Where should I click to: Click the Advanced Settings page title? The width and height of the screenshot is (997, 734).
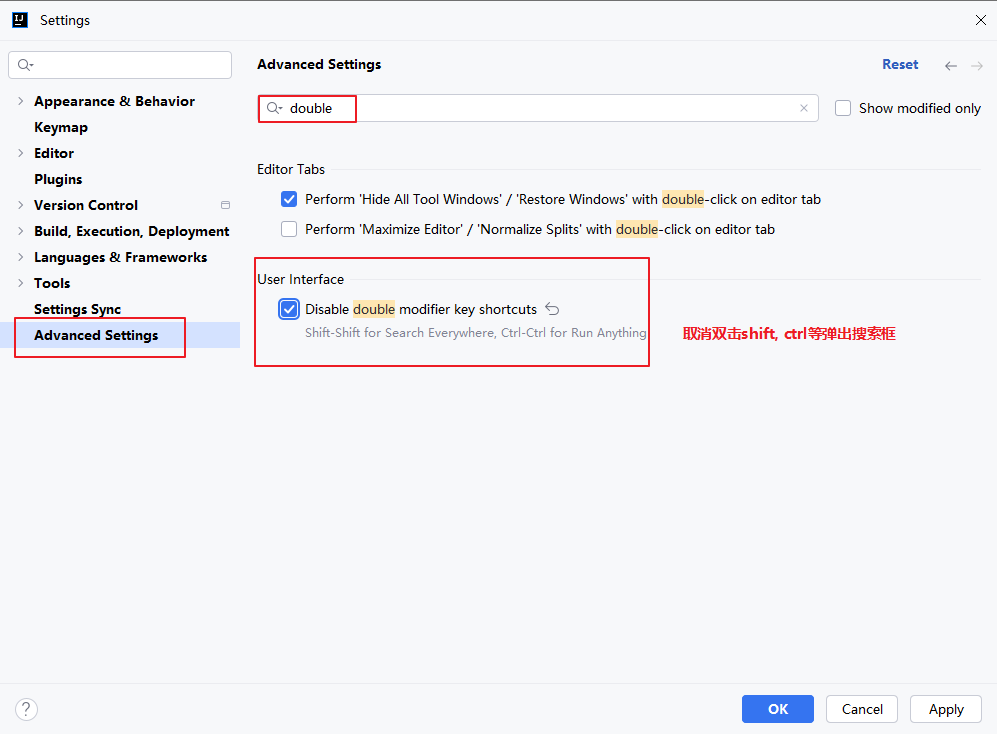pyautogui.click(x=319, y=64)
